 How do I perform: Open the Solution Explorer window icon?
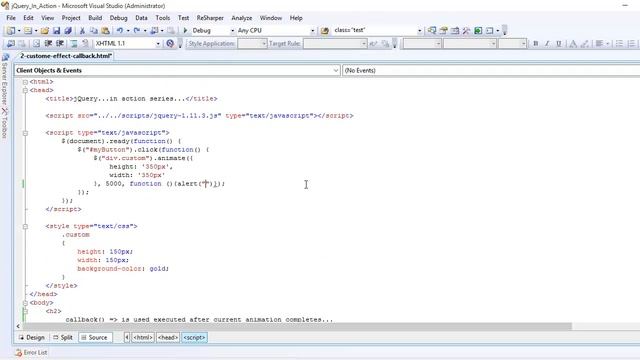[x=432, y=31]
